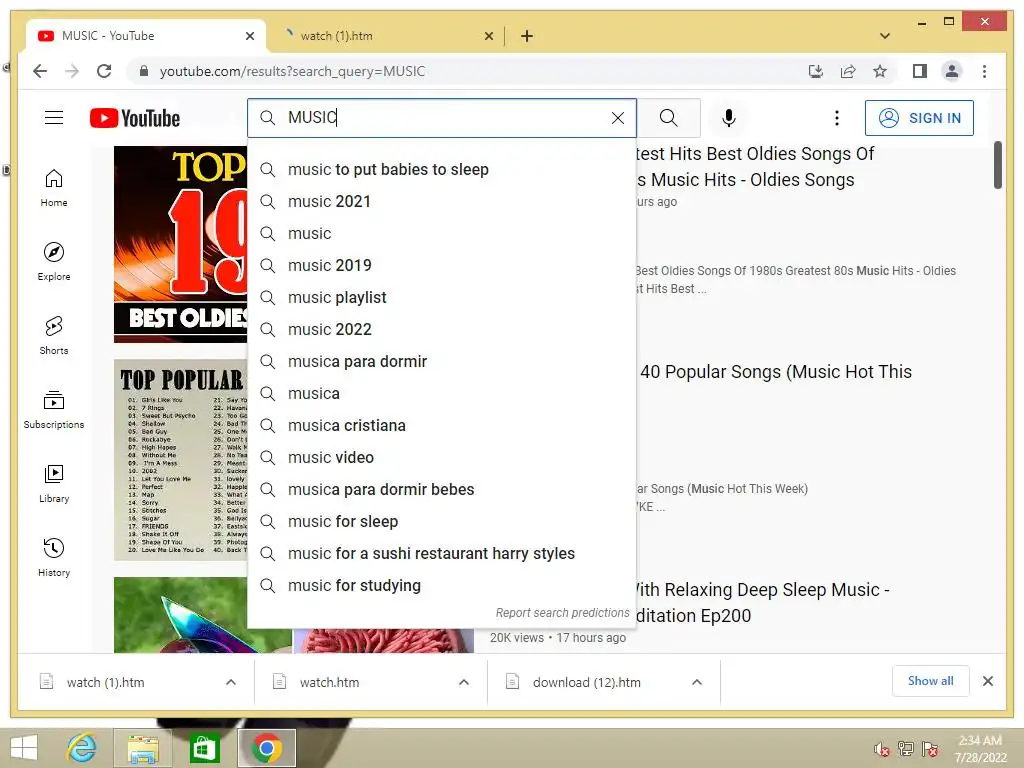Open the YouTube hamburger guide menu
The height and width of the screenshot is (768, 1024).
pyautogui.click(x=54, y=118)
